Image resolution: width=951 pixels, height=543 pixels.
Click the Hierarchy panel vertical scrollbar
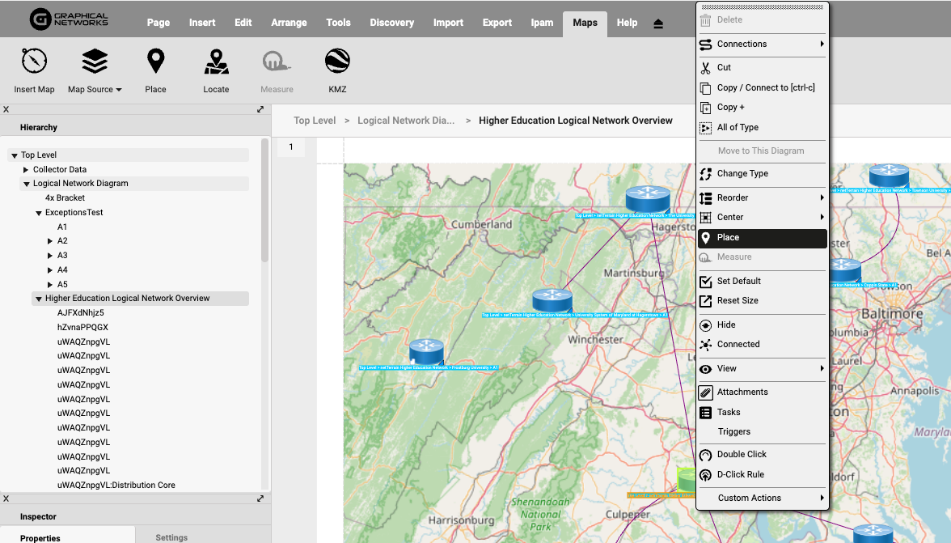pos(265,200)
